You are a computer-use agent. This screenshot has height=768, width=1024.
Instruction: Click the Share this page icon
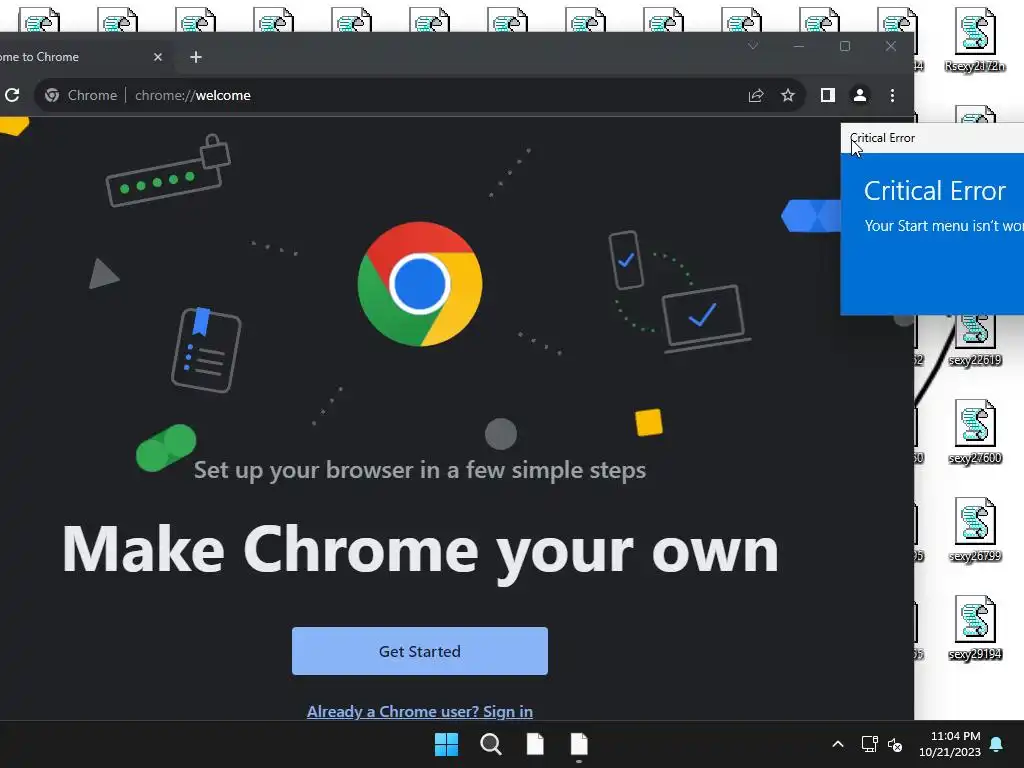756,95
